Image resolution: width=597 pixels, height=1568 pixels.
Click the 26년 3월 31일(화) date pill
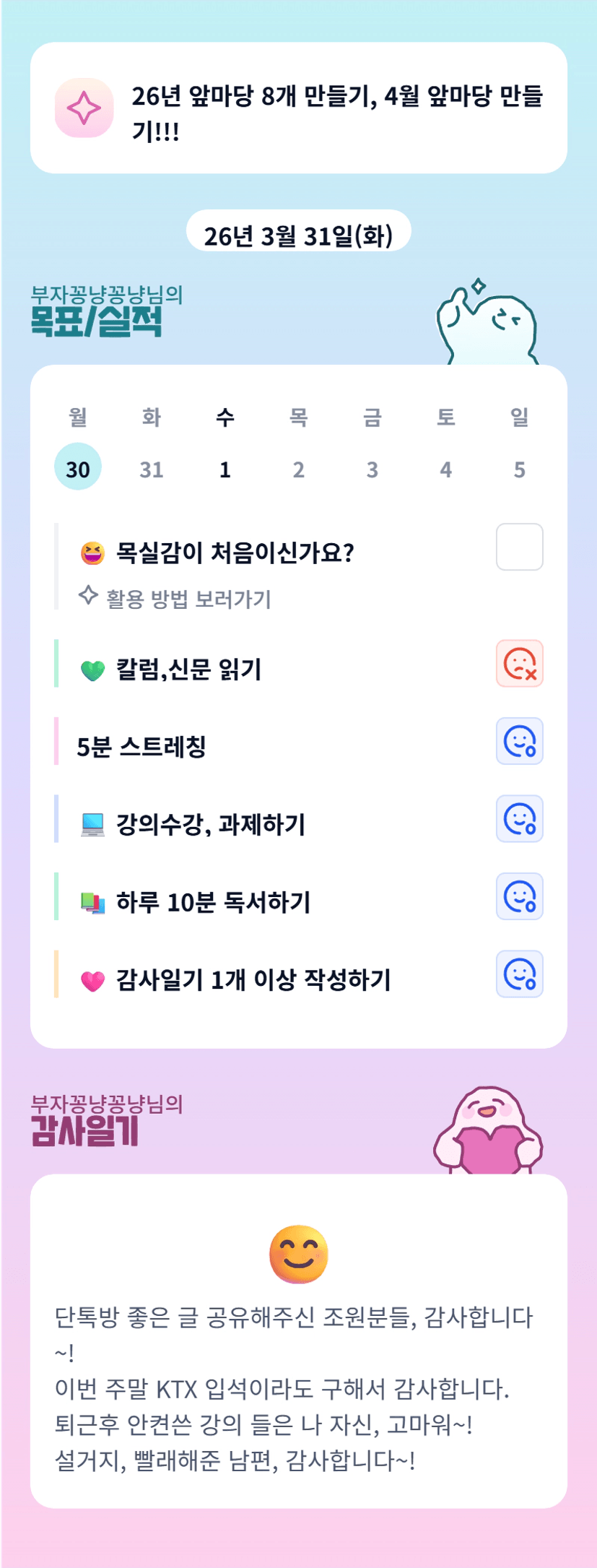[298, 235]
